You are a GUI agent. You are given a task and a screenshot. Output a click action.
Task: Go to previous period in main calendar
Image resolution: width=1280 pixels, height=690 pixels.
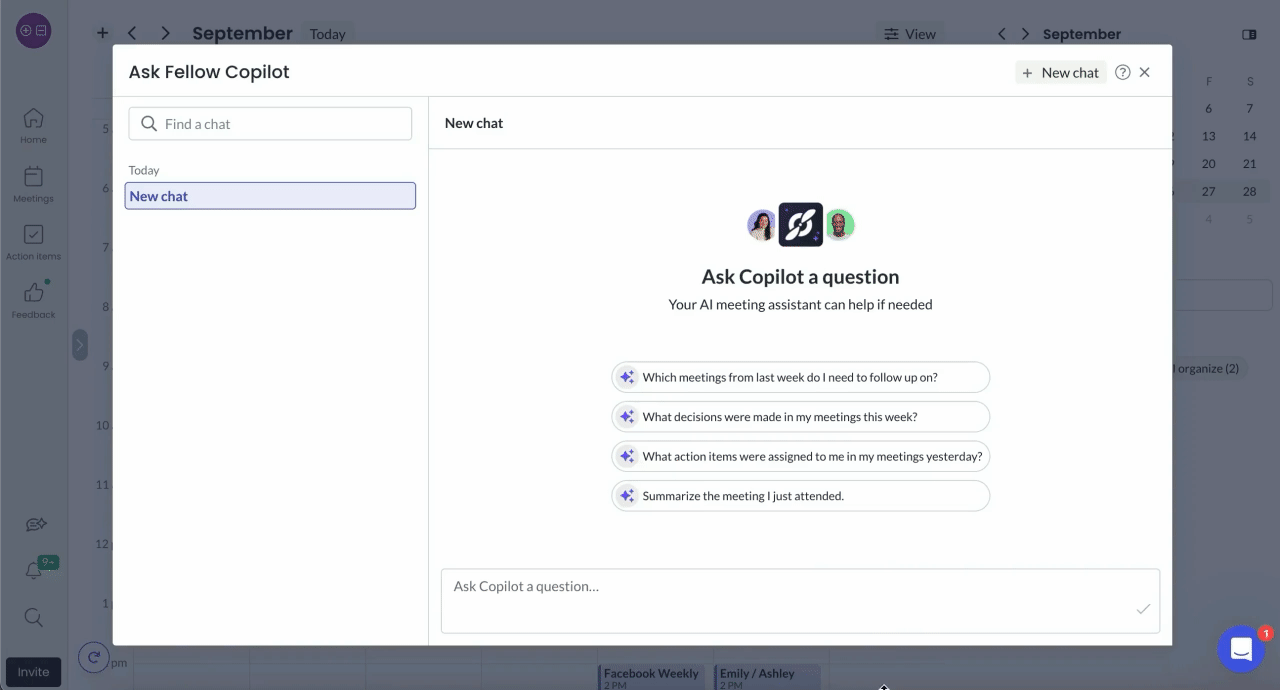click(x=132, y=33)
